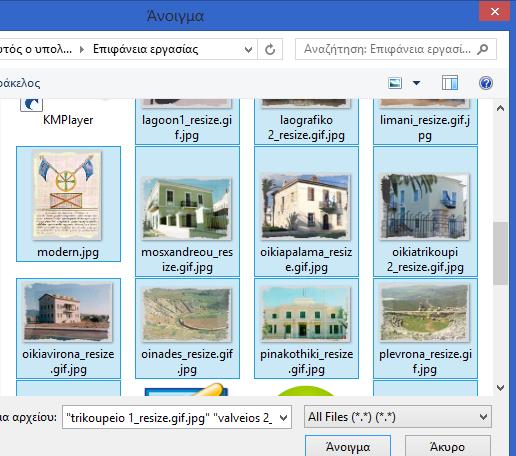The width and height of the screenshot is (516, 456).
Task: Open the view options dropdown arrow
Action: pos(416,83)
